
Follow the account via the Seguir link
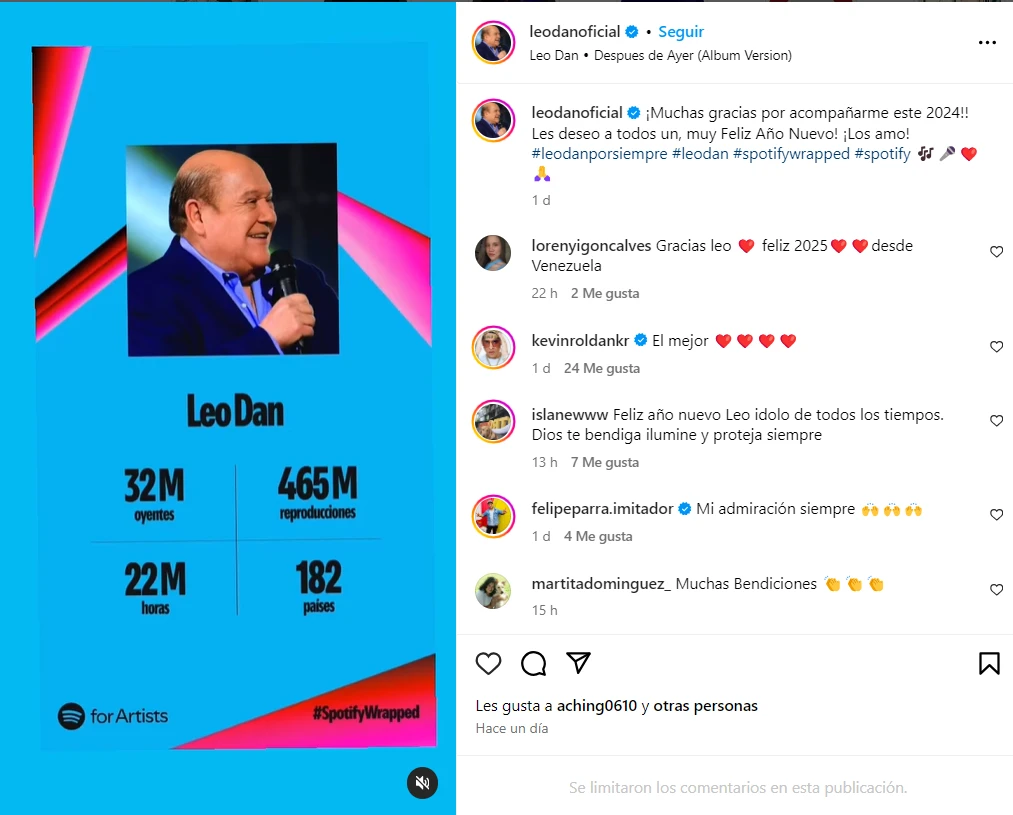pos(681,32)
